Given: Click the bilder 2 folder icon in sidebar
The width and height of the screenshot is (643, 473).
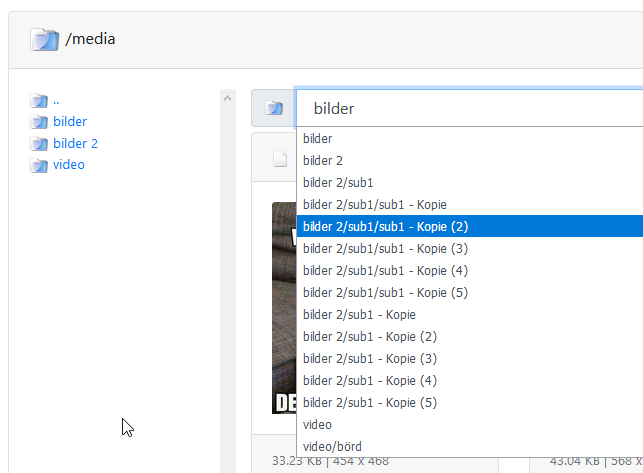Looking at the screenshot, I should (x=39, y=144).
